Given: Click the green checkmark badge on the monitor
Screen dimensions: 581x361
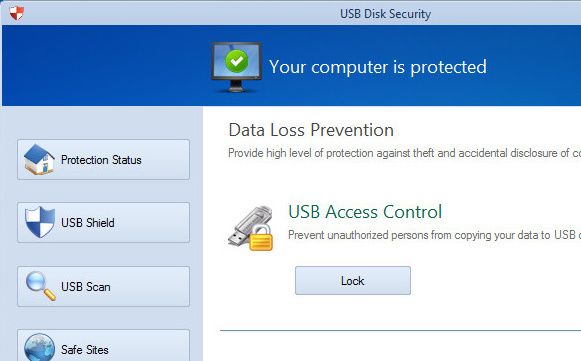Looking at the screenshot, I should (237, 61).
